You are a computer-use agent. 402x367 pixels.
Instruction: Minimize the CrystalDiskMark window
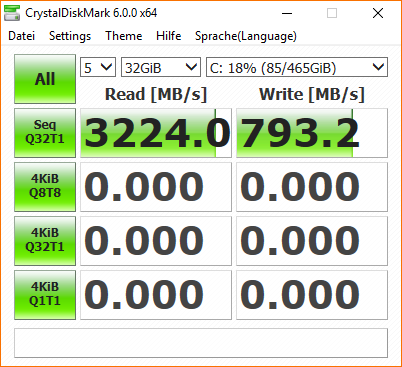[x=287, y=13]
